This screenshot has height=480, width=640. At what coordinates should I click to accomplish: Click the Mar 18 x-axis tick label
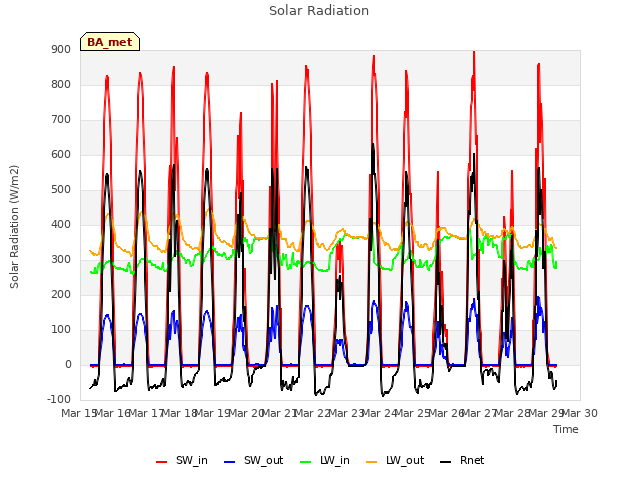click(x=180, y=413)
